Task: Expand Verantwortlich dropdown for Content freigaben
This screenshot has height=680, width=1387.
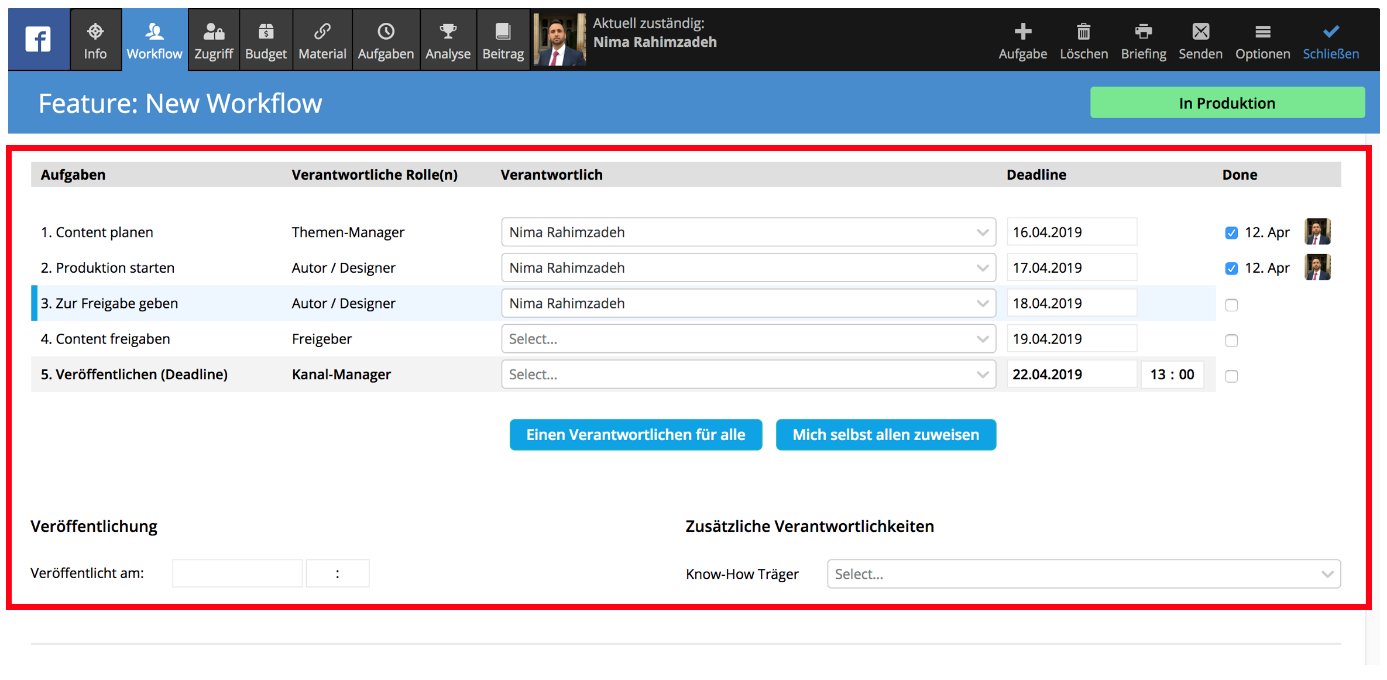Action: point(748,339)
